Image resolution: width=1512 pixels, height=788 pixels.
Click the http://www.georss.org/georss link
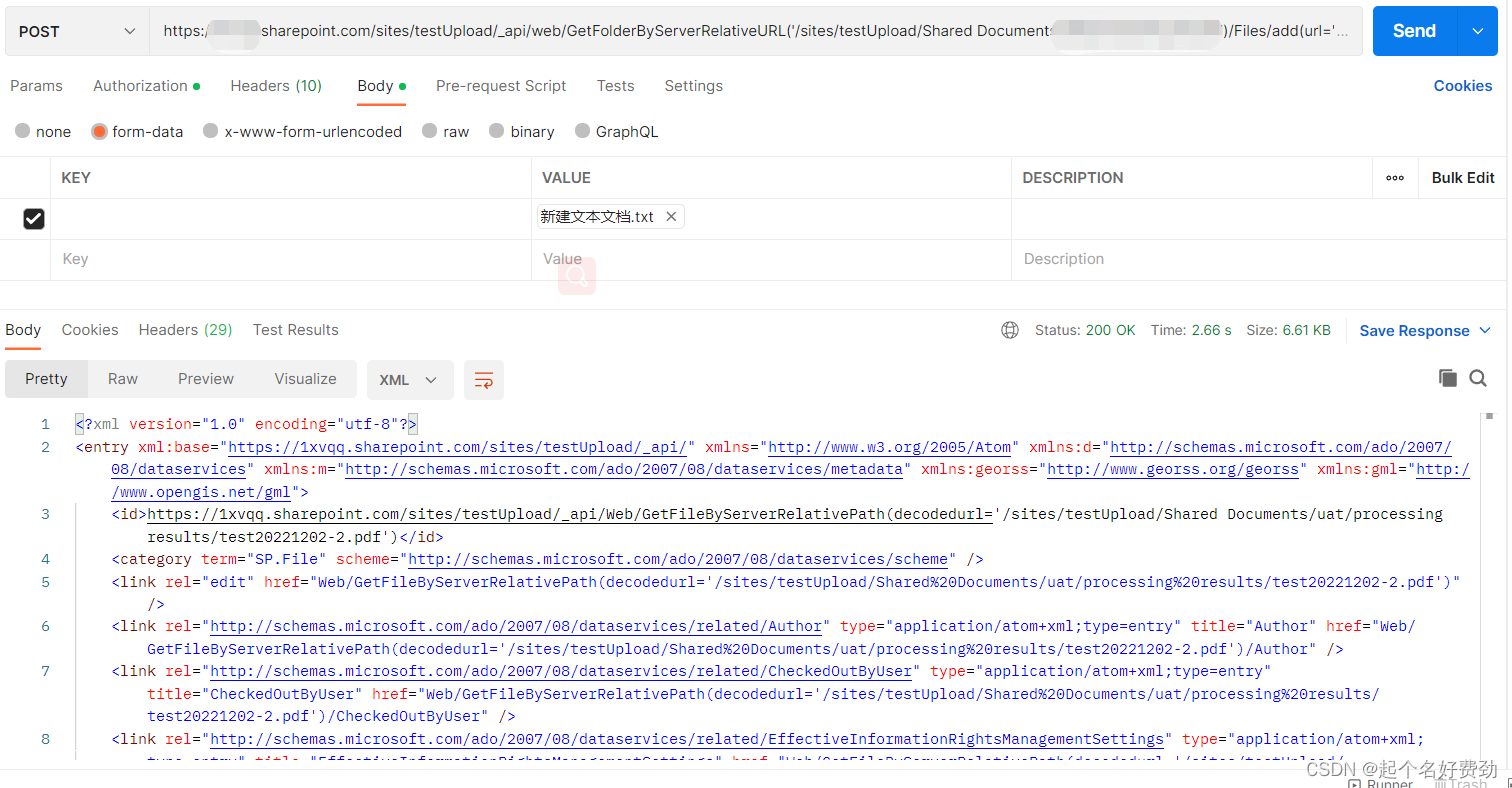point(1172,469)
